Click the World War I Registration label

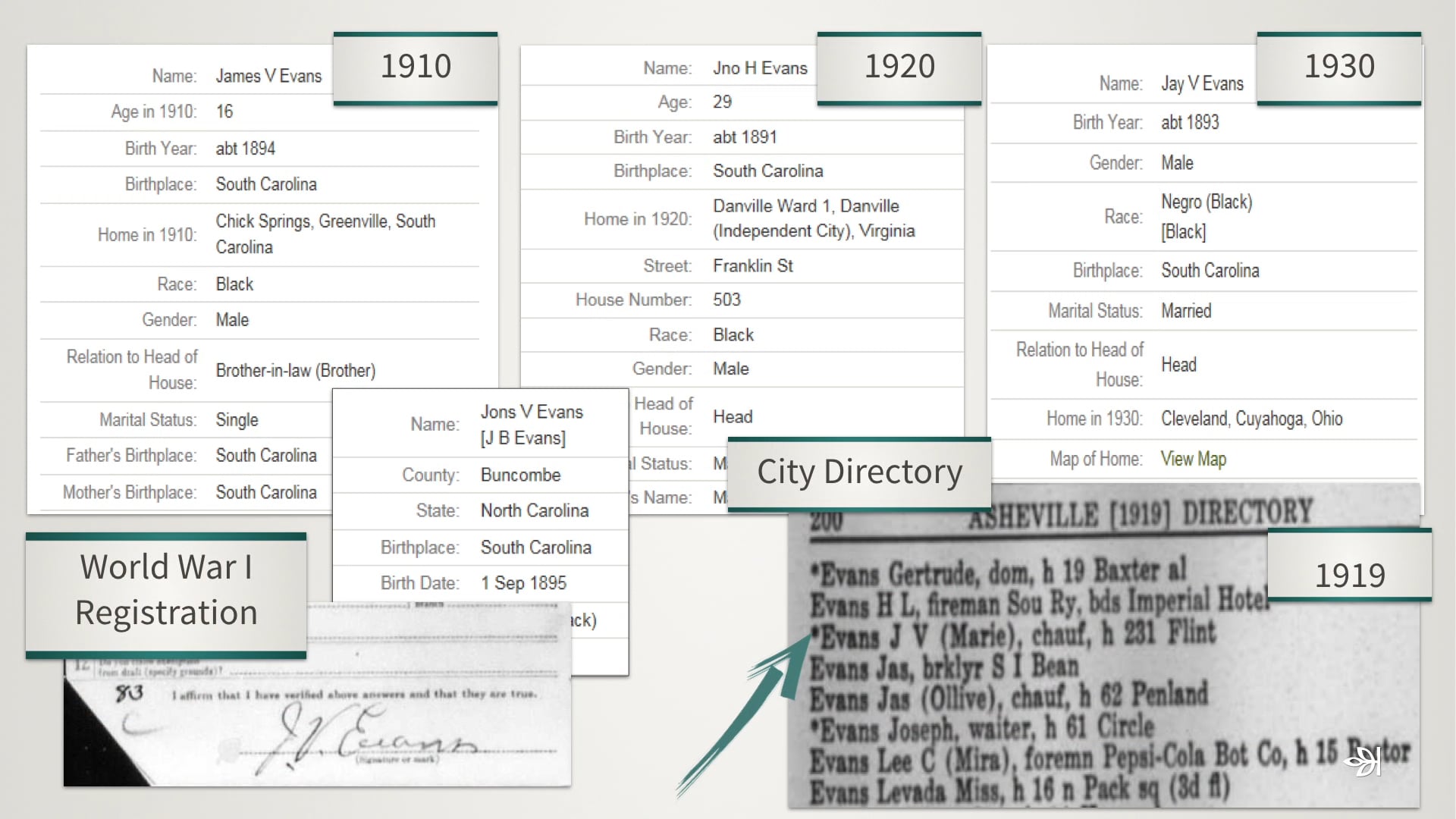(x=166, y=590)
